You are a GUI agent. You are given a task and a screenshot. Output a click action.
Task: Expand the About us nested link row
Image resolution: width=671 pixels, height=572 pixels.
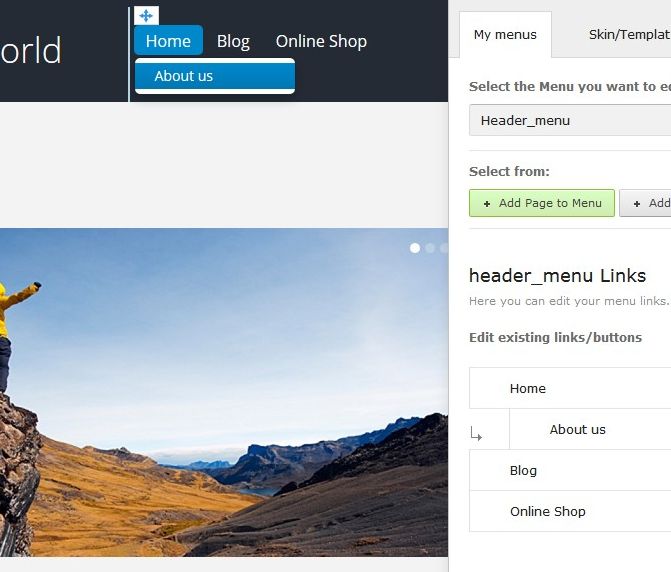click(x=590, y=429)
